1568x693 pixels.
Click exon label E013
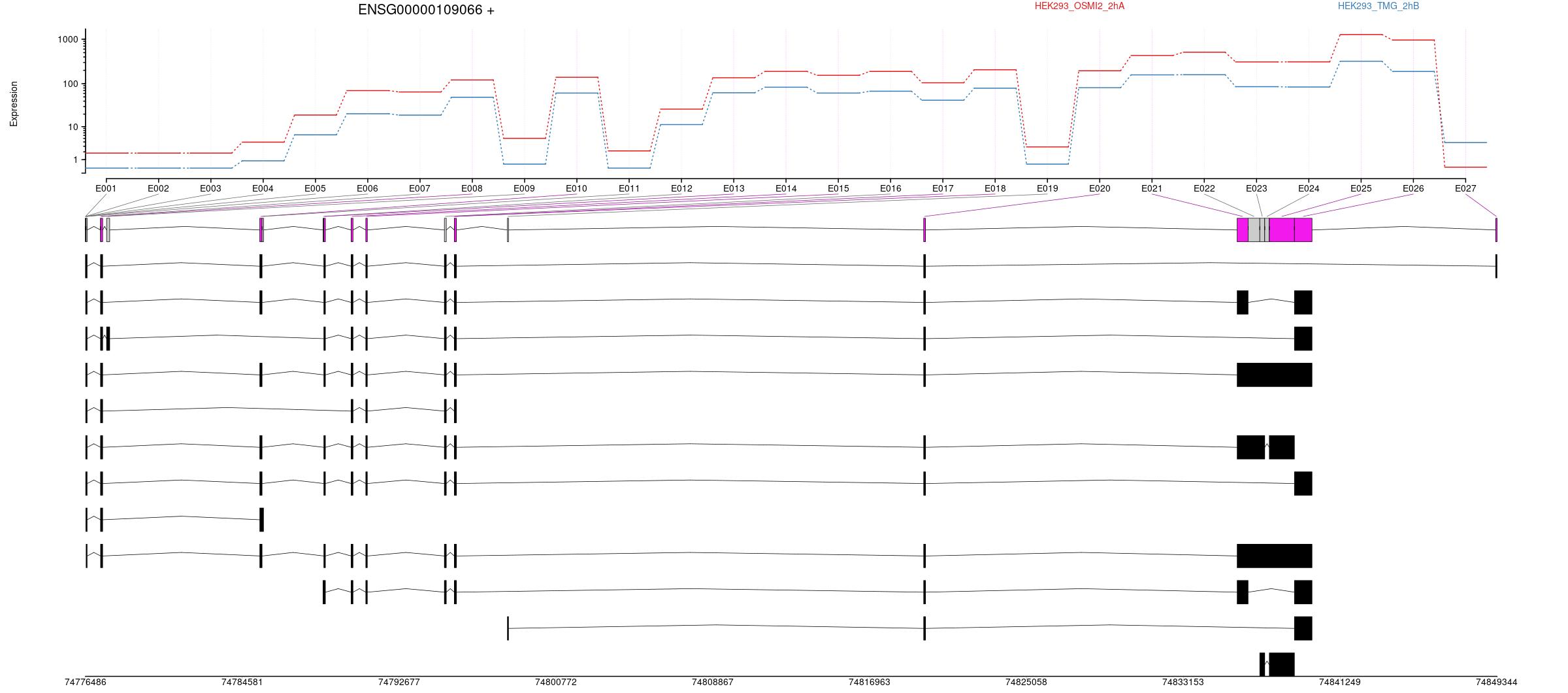[x=734, y=188]
